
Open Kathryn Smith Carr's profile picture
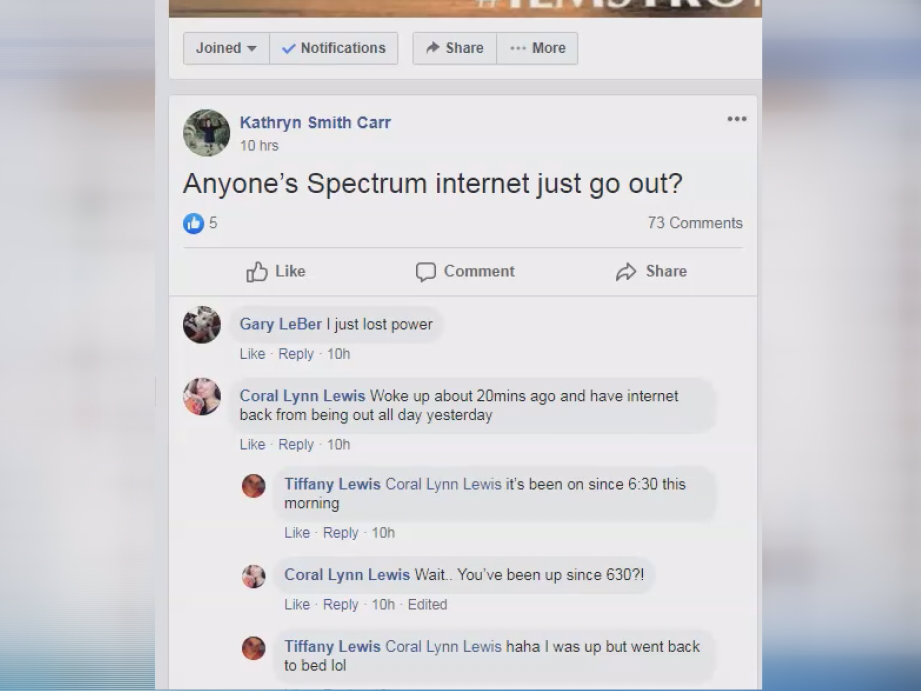pyautogui.click(x=206, y=133)
